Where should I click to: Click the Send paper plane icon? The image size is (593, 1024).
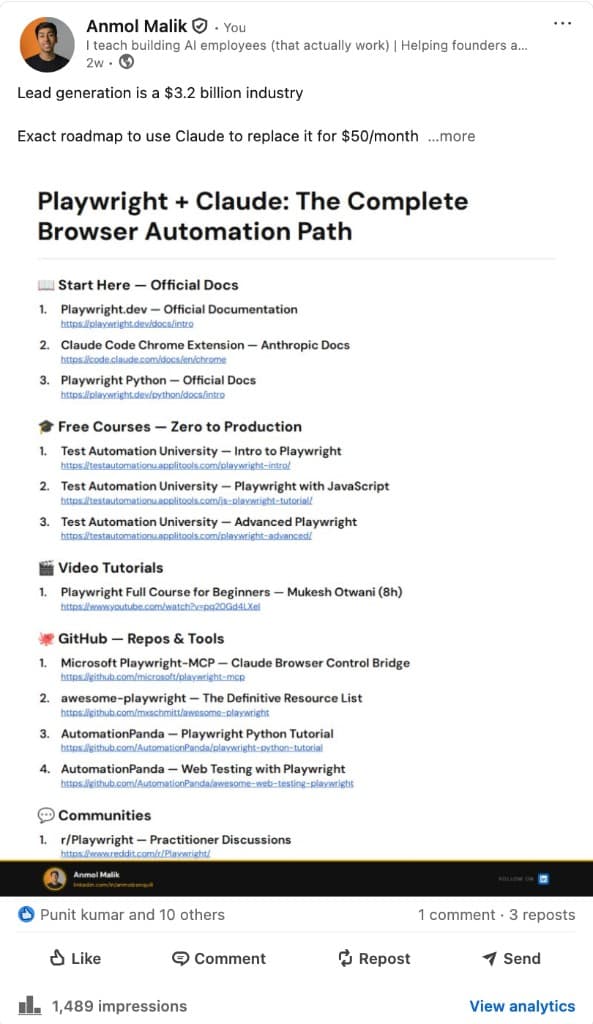coord(489,958)
